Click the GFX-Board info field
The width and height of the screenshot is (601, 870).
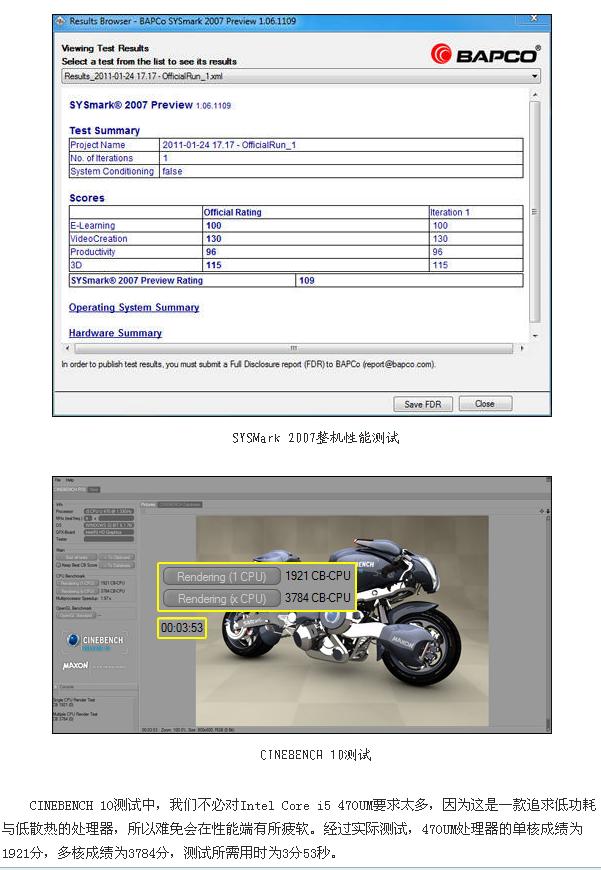(109, 532)
